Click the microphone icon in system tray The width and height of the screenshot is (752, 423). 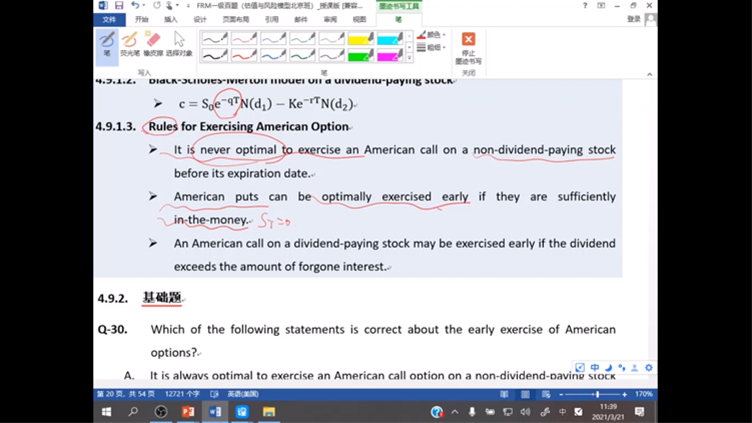click(472, 411)
